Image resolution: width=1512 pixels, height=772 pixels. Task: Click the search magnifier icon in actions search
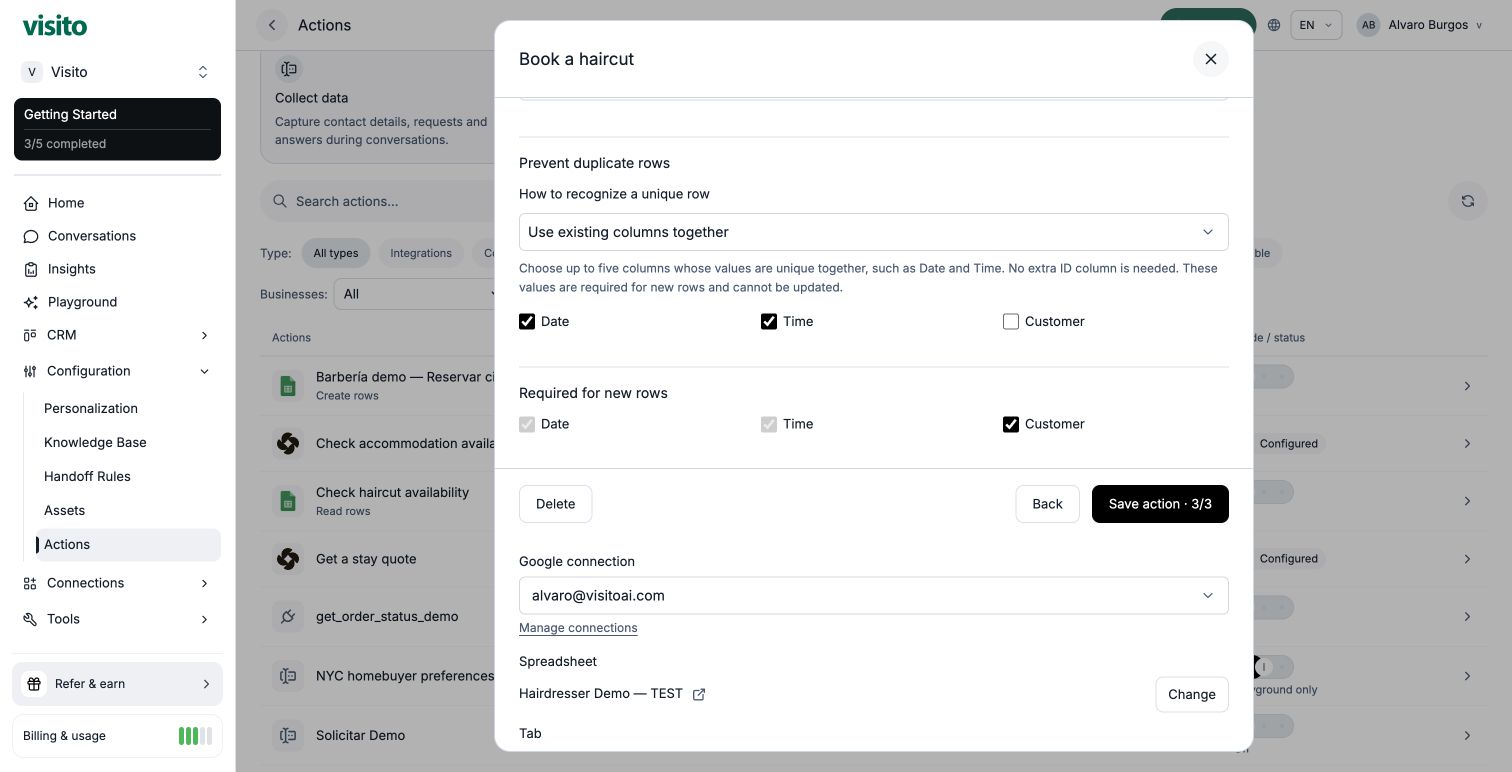[x=280, y=201]
